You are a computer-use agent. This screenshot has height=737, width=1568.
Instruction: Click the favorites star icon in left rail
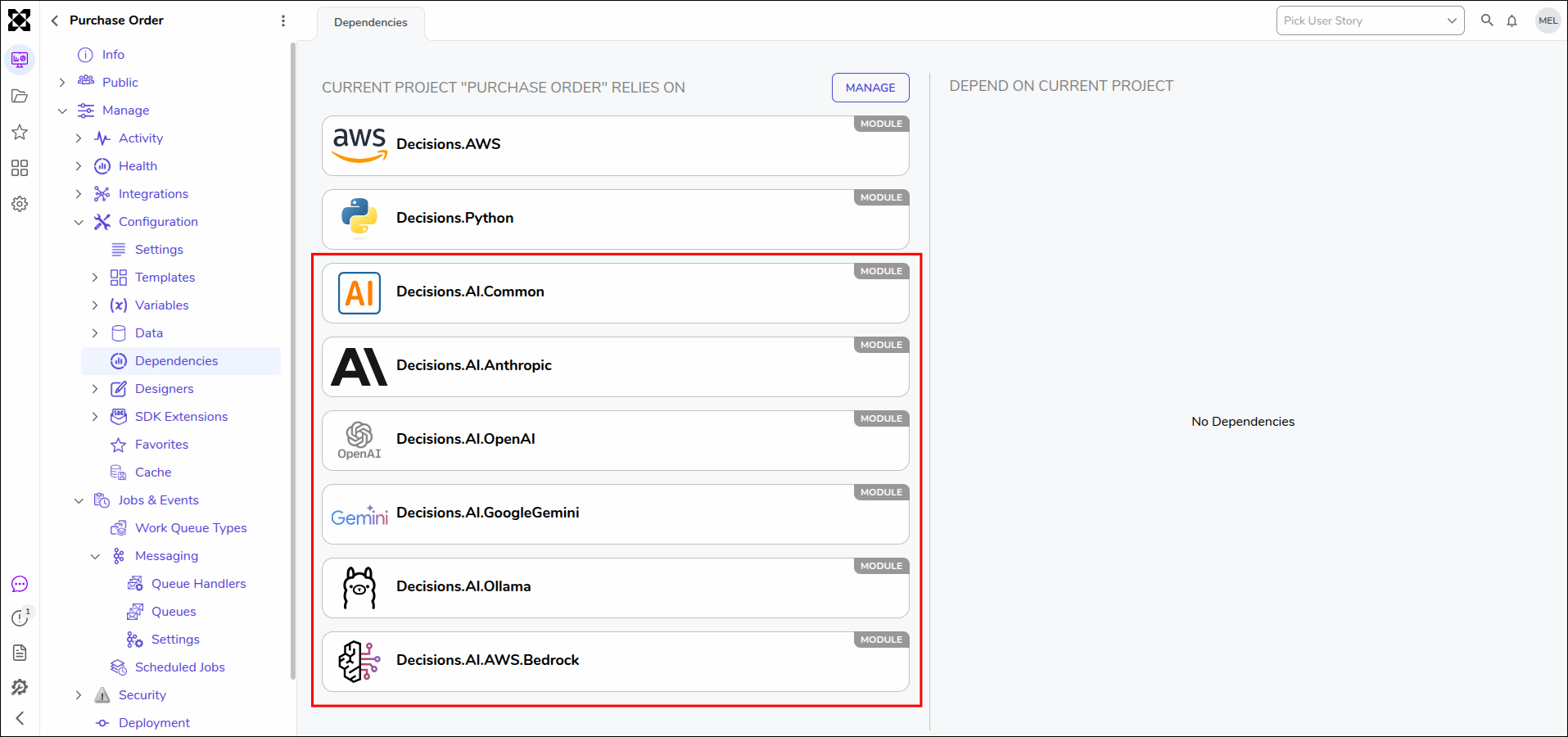point(20,132)
